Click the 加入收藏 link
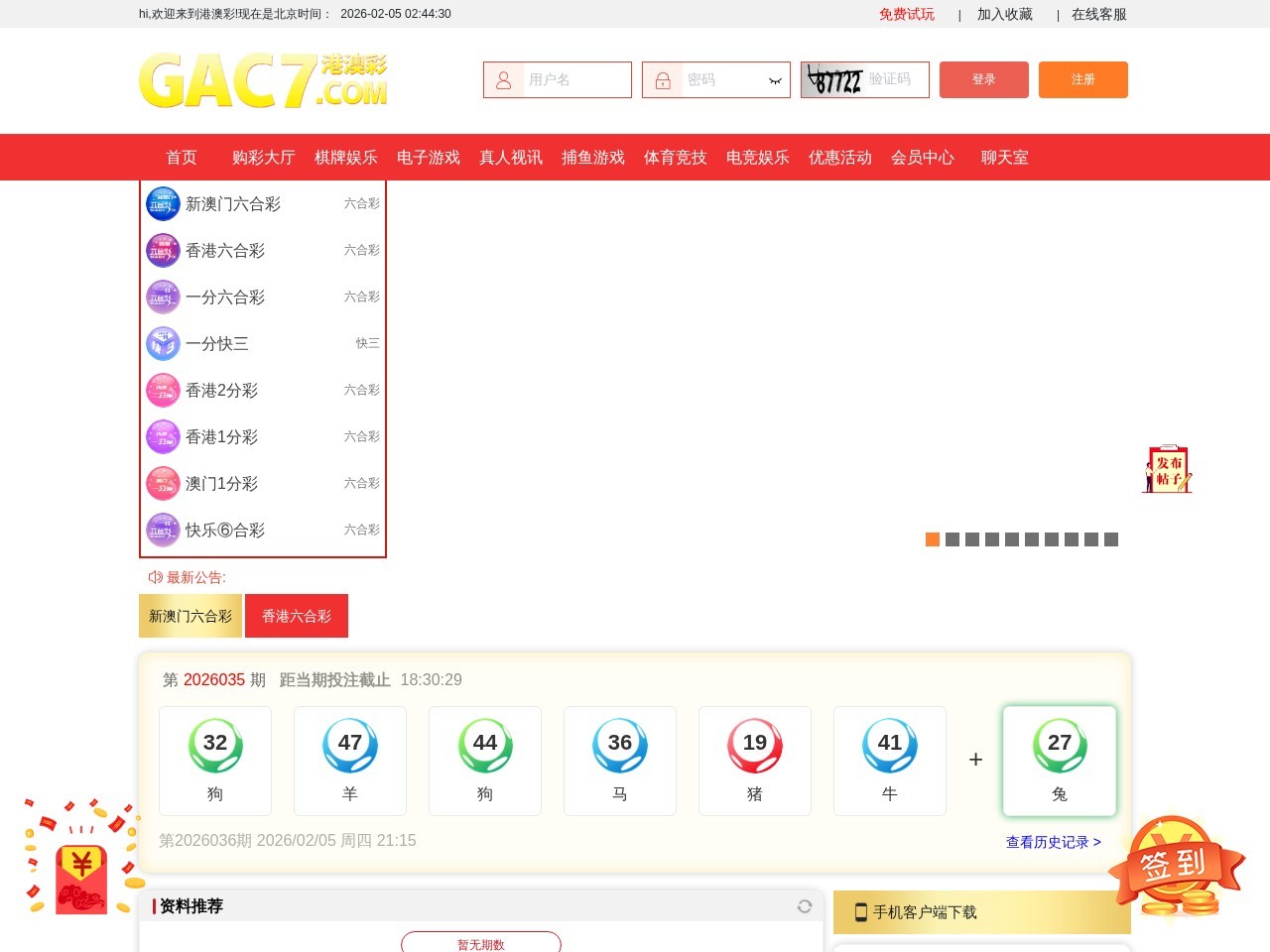This screenshot has width=1270, height=952. point(1005,14)
